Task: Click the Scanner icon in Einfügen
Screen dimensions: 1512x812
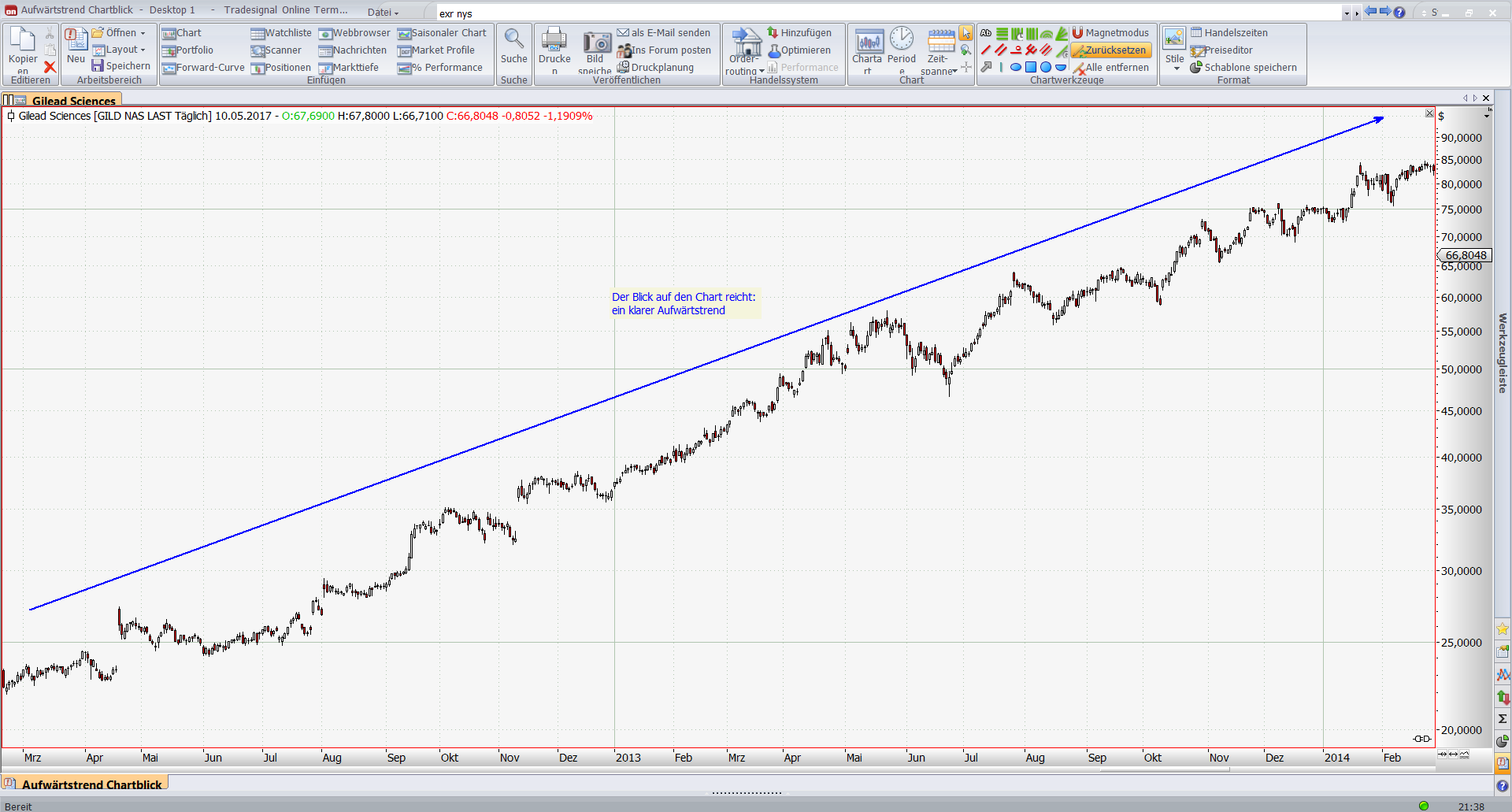Action: point(258,50)
